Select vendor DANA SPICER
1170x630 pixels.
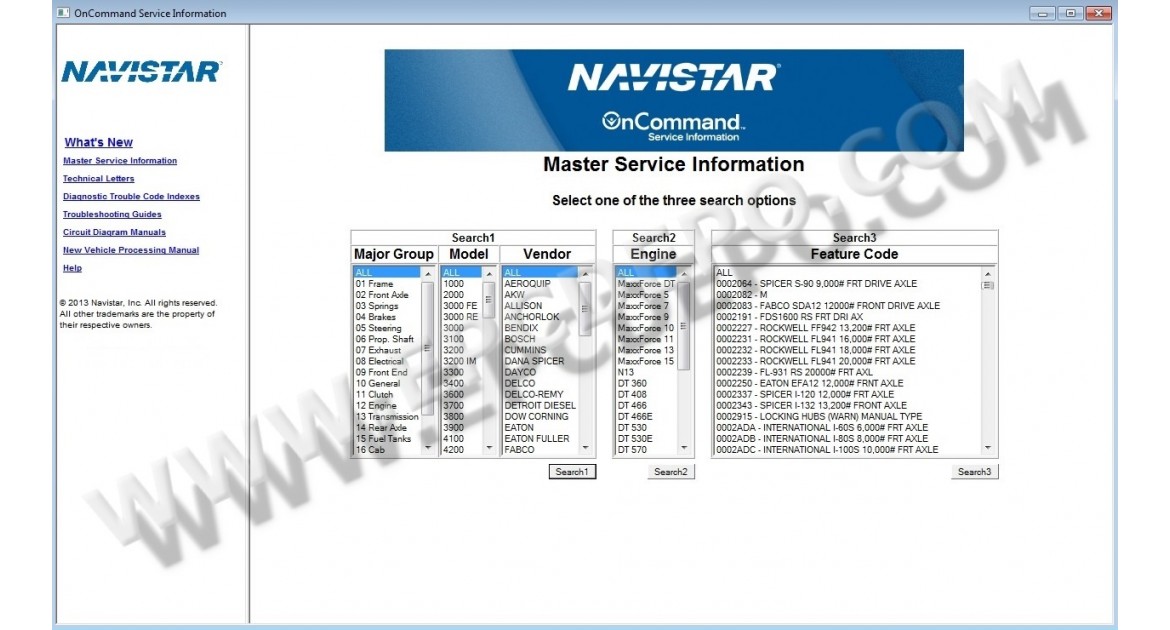click(x=540, y=361)
